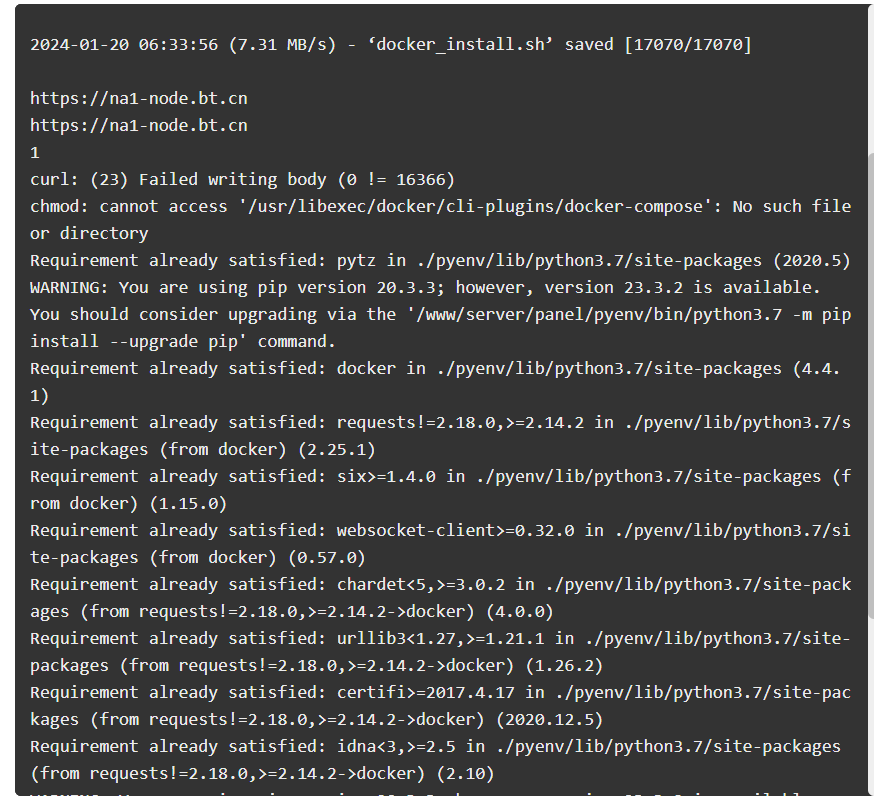
Task: Click the requests!=2.18.0 requirement line
Action: (440, 436)
